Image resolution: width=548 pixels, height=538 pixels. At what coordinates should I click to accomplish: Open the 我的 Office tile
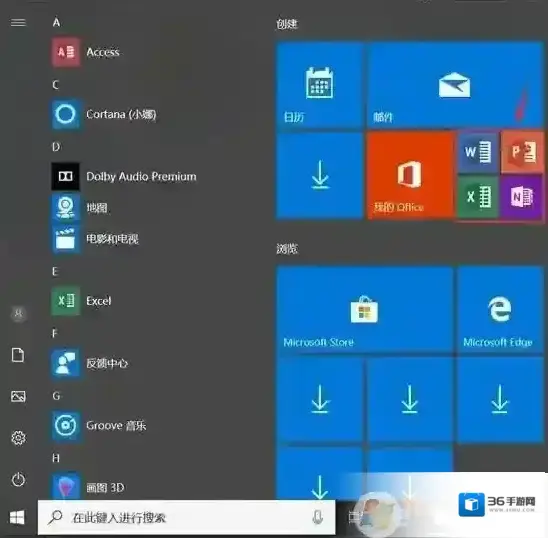(x=410, y=176)
